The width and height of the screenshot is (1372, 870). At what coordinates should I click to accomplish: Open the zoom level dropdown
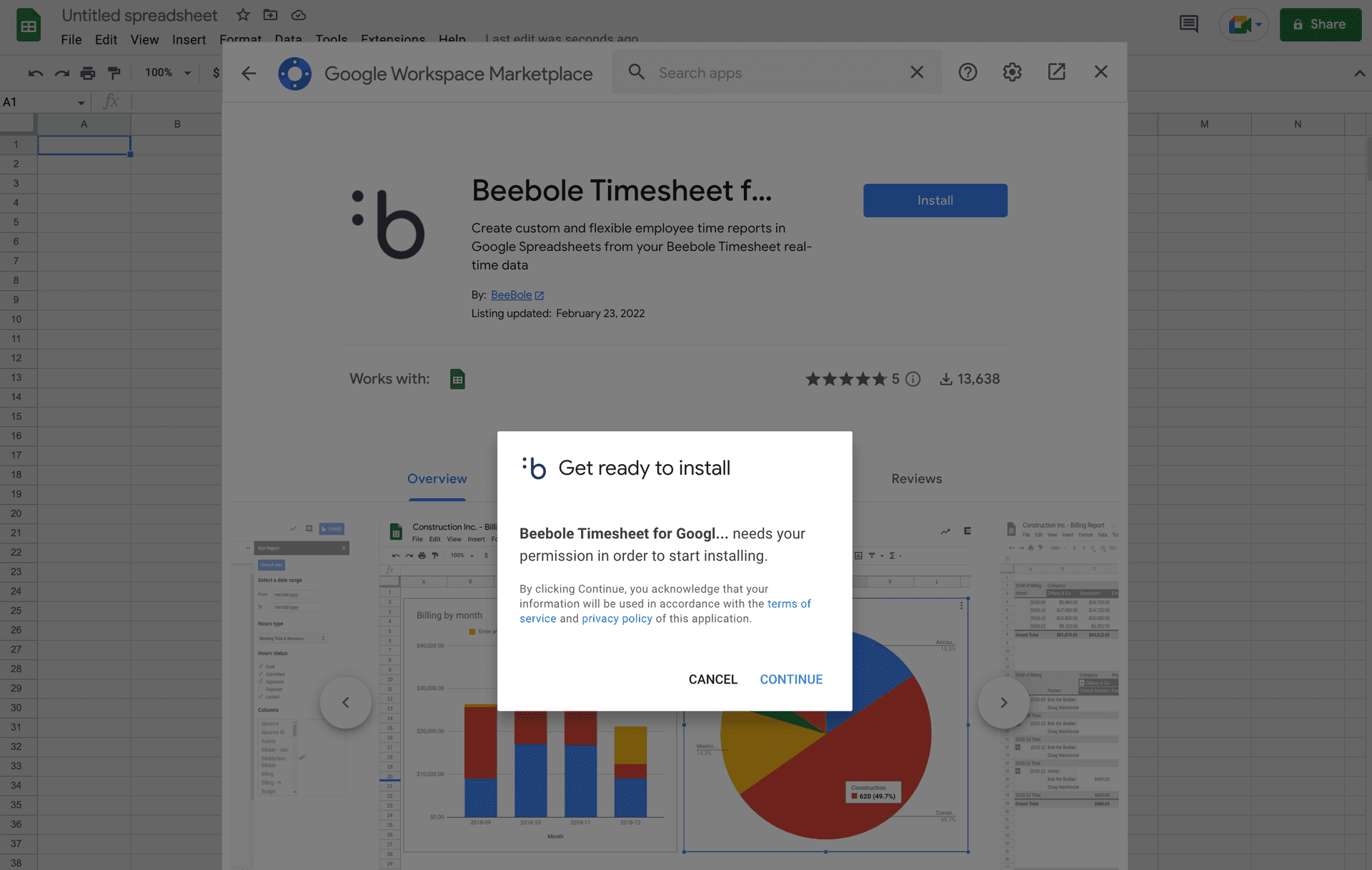(x=166, y=72)
